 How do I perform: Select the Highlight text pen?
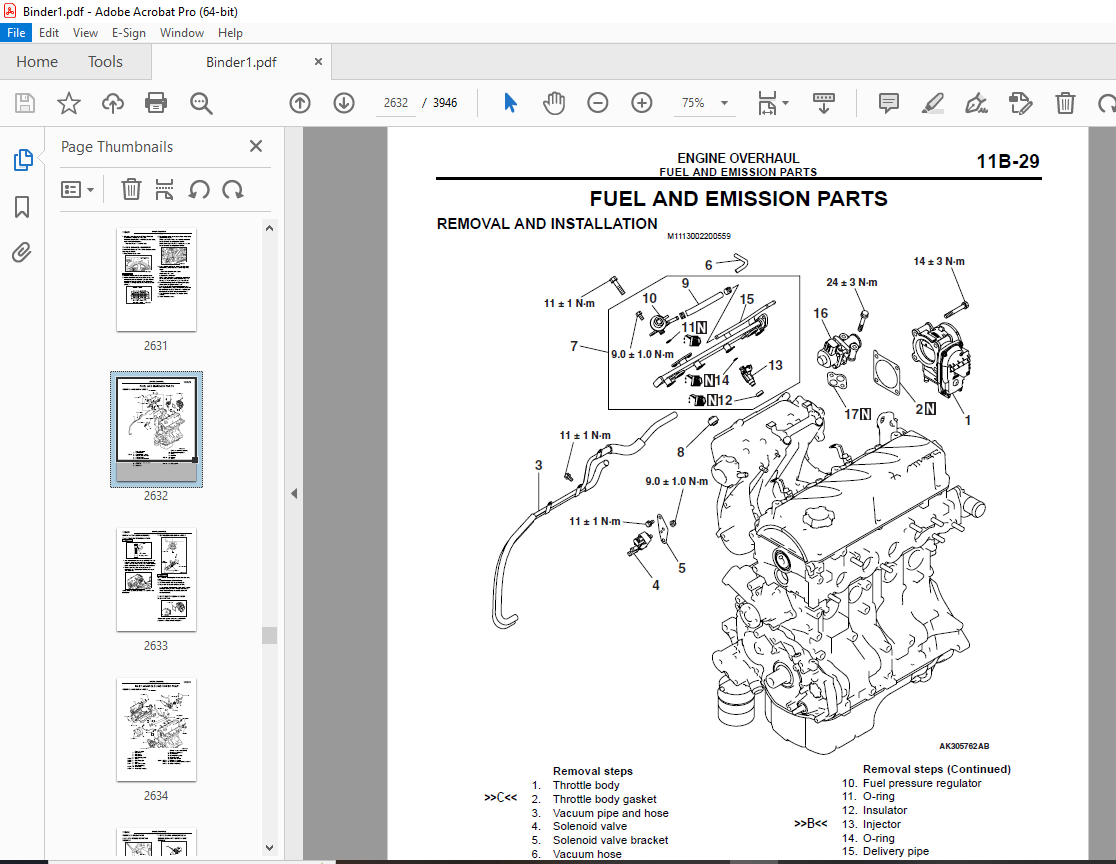[x=932, y=103]
